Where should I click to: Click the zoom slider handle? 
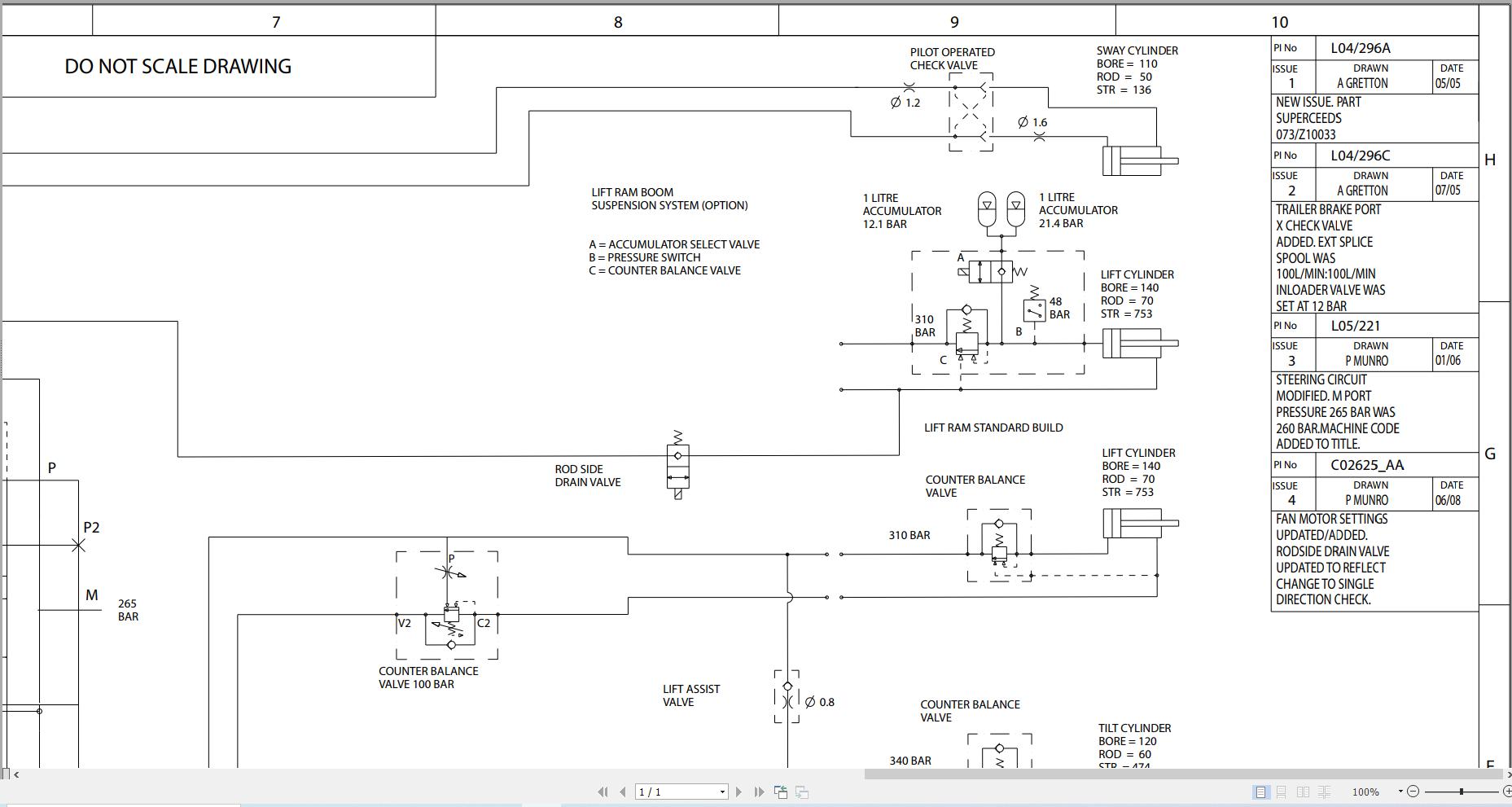pyautogui.click(x=1462, y=791)
